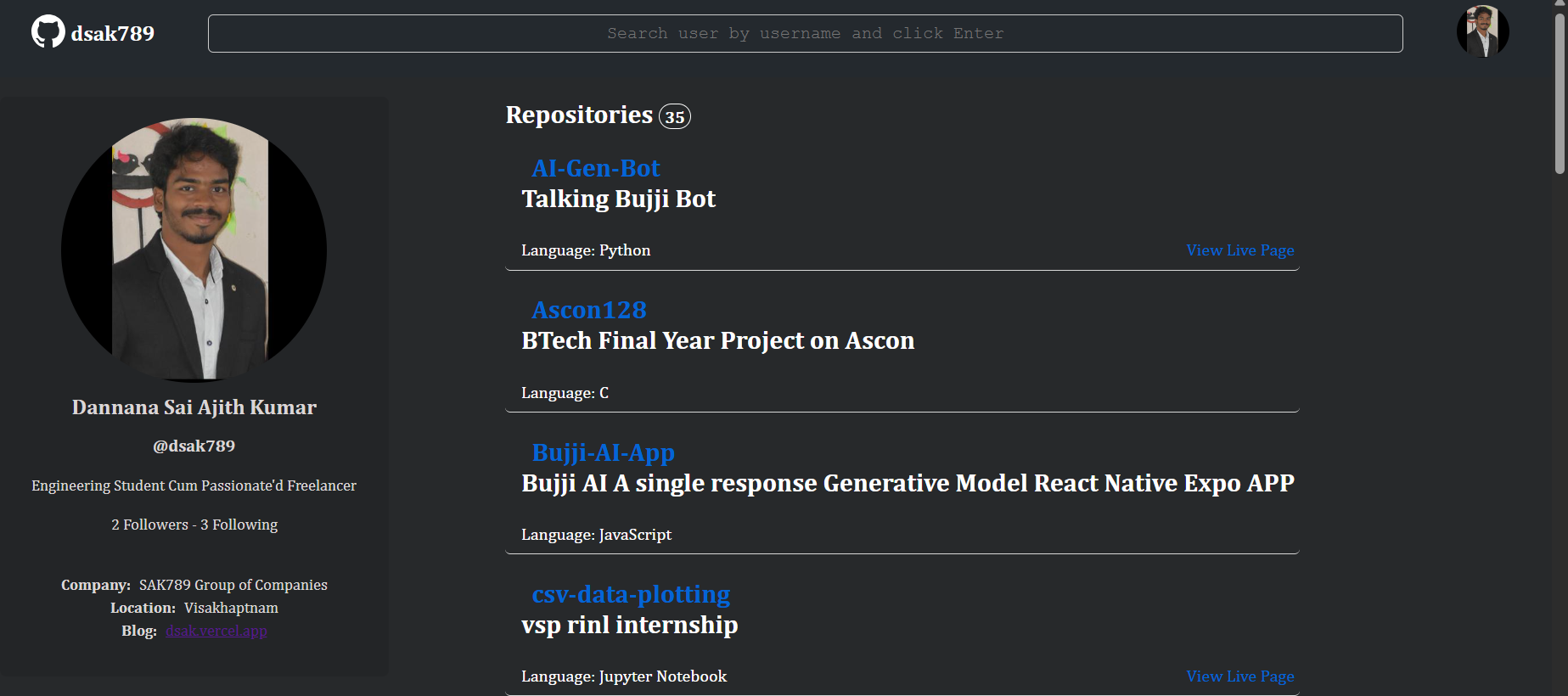Viewport: 1568px width, 696px height.
Task: Open the Ascon128 repository link
Action: pyautogui.click(x=588, y=310)
